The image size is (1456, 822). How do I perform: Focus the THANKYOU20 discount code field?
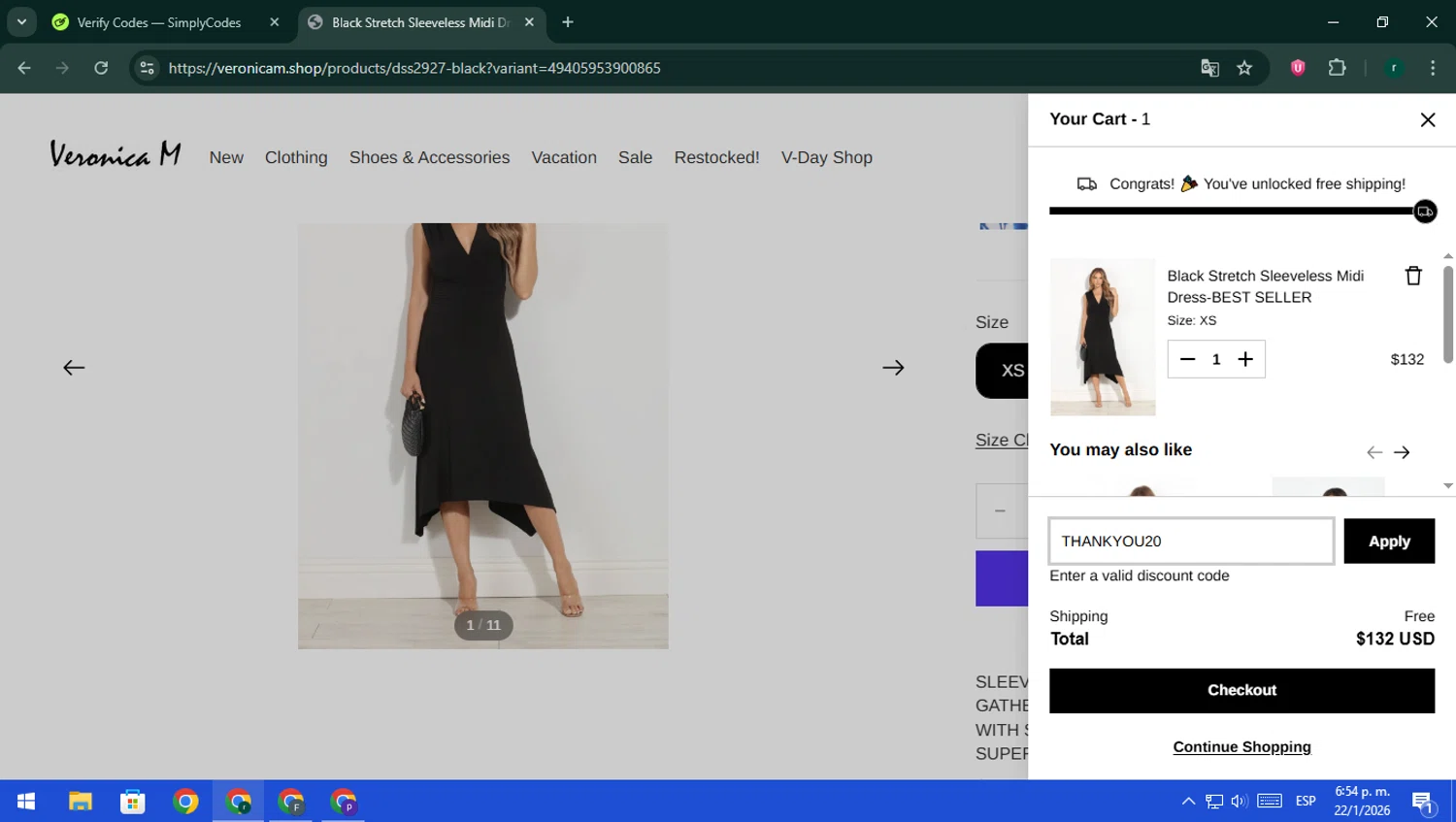(x=1191, y=541)
